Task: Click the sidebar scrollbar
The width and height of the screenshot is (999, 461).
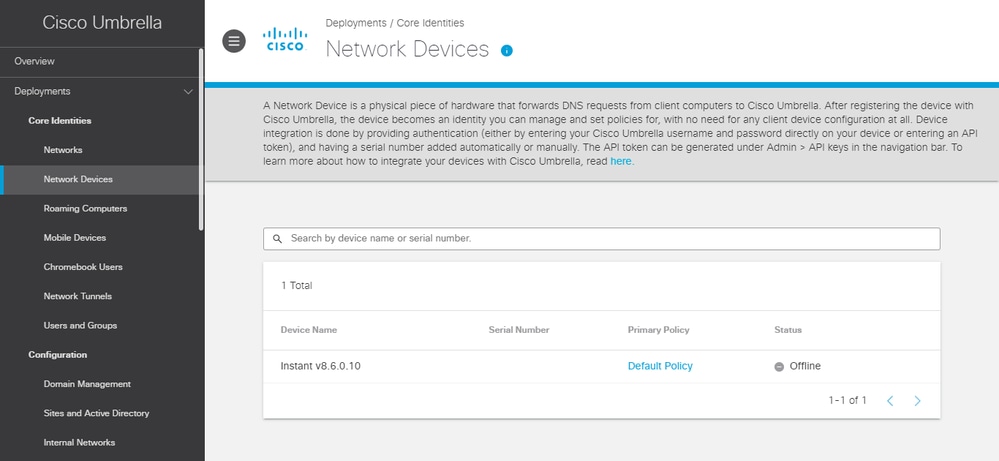Action: [x=201, y=139]
